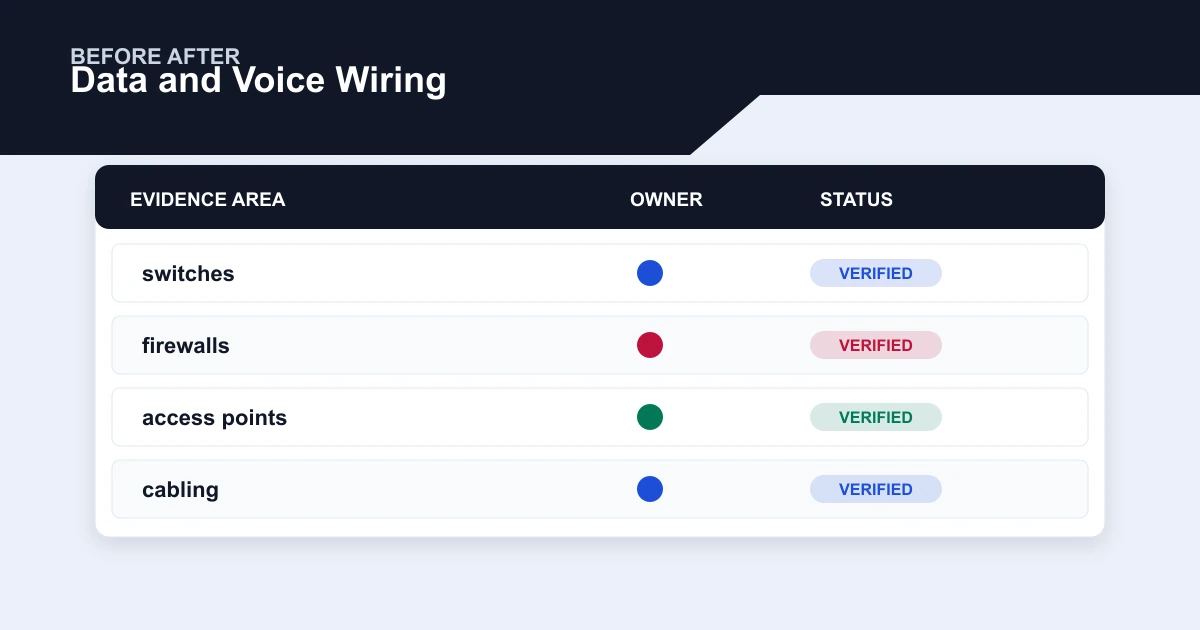Screen dimensions: 1200x630
Task: Select the 'cabling' row label
Action: (180, 490)
